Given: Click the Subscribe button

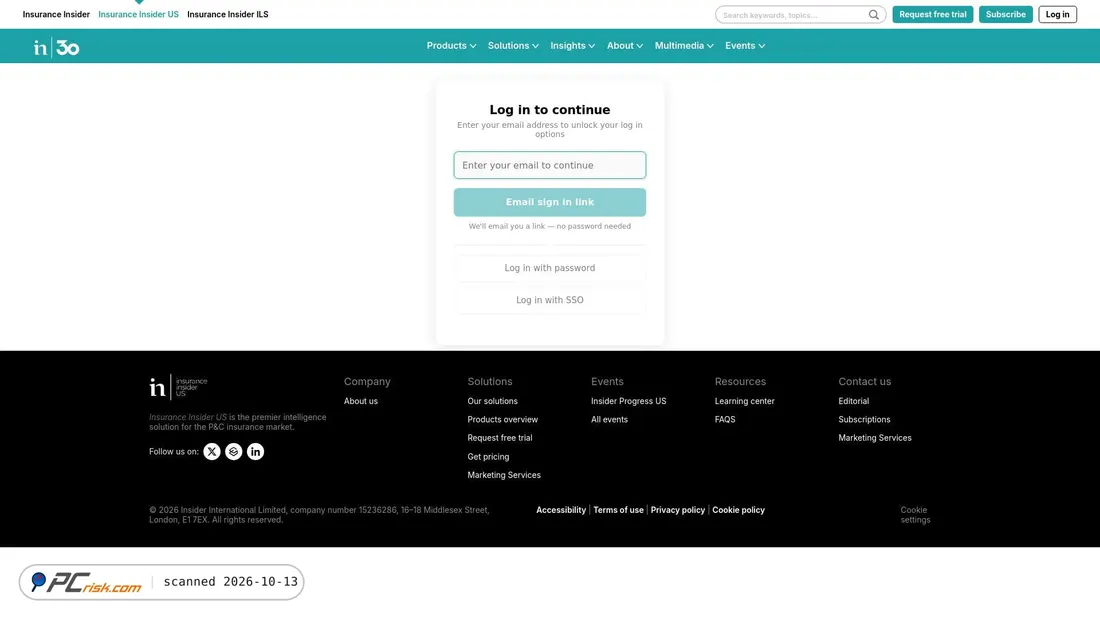Looking at the screenshot, I should tap(1005, 15).
